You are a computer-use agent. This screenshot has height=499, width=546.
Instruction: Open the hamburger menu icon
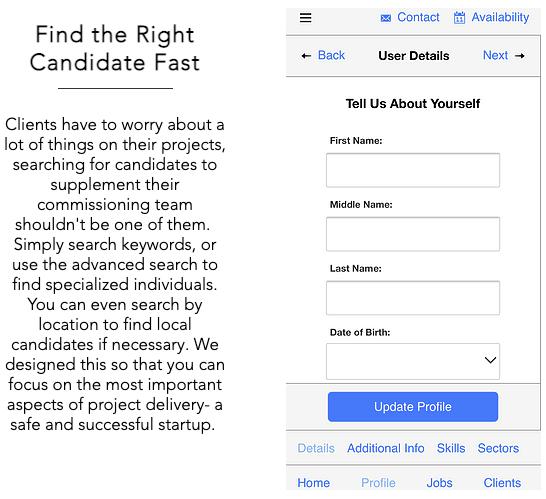click(305, 17)
